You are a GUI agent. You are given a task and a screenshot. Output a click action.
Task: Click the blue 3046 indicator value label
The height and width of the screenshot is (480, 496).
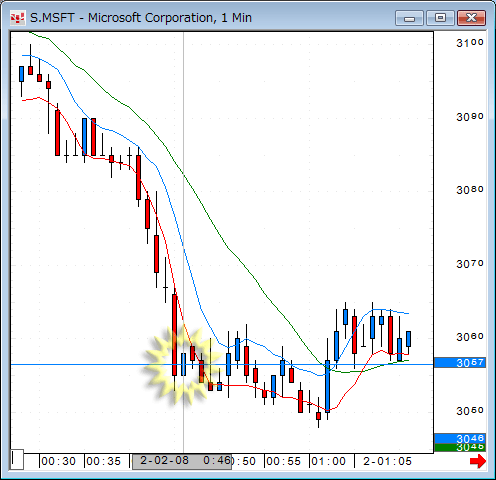click(x=460, y=438)
